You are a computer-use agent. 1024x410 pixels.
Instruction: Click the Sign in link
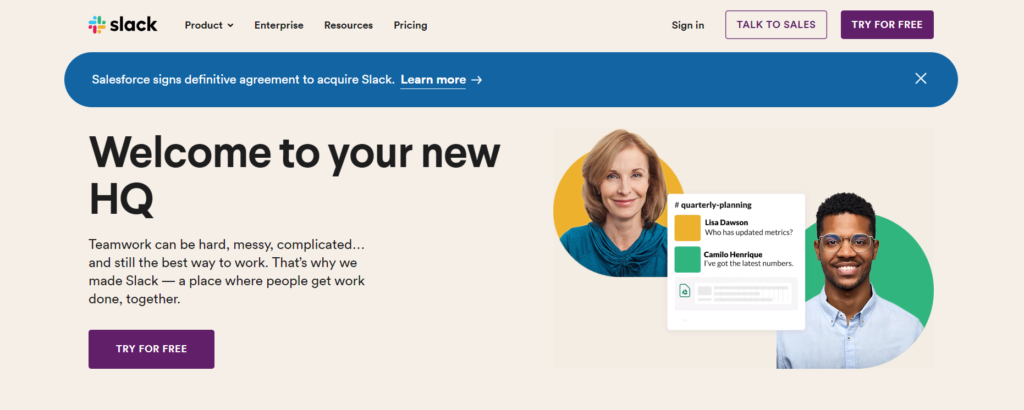point(688,25)
